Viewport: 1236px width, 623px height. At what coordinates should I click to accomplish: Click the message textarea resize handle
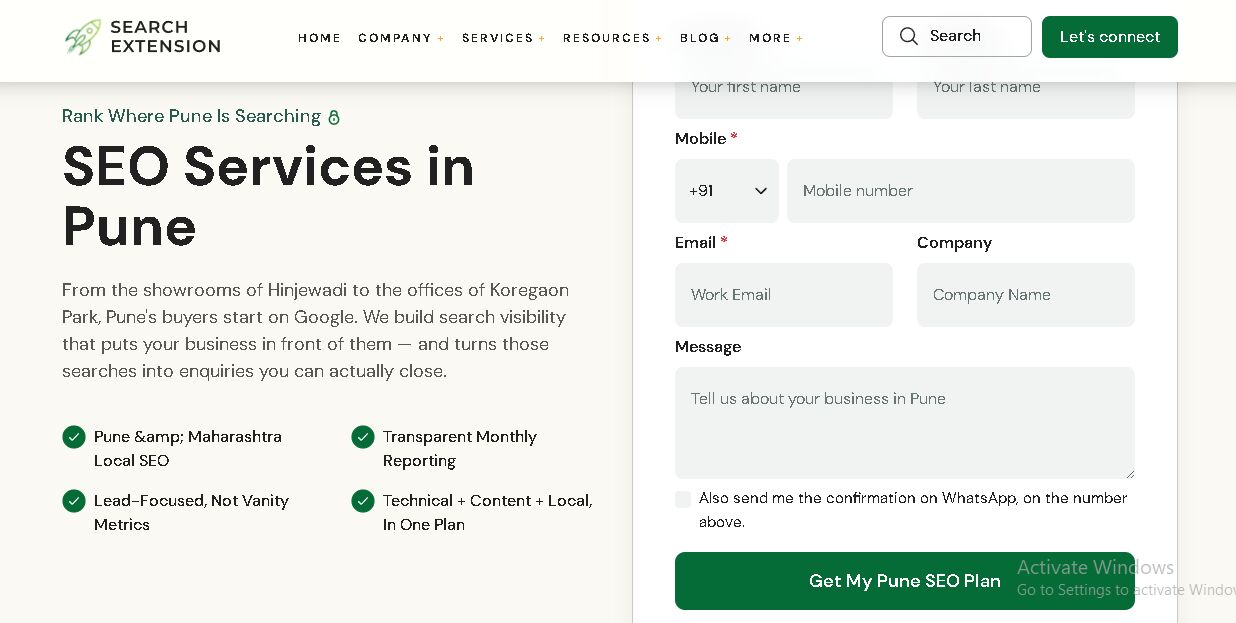point(1129,473)
